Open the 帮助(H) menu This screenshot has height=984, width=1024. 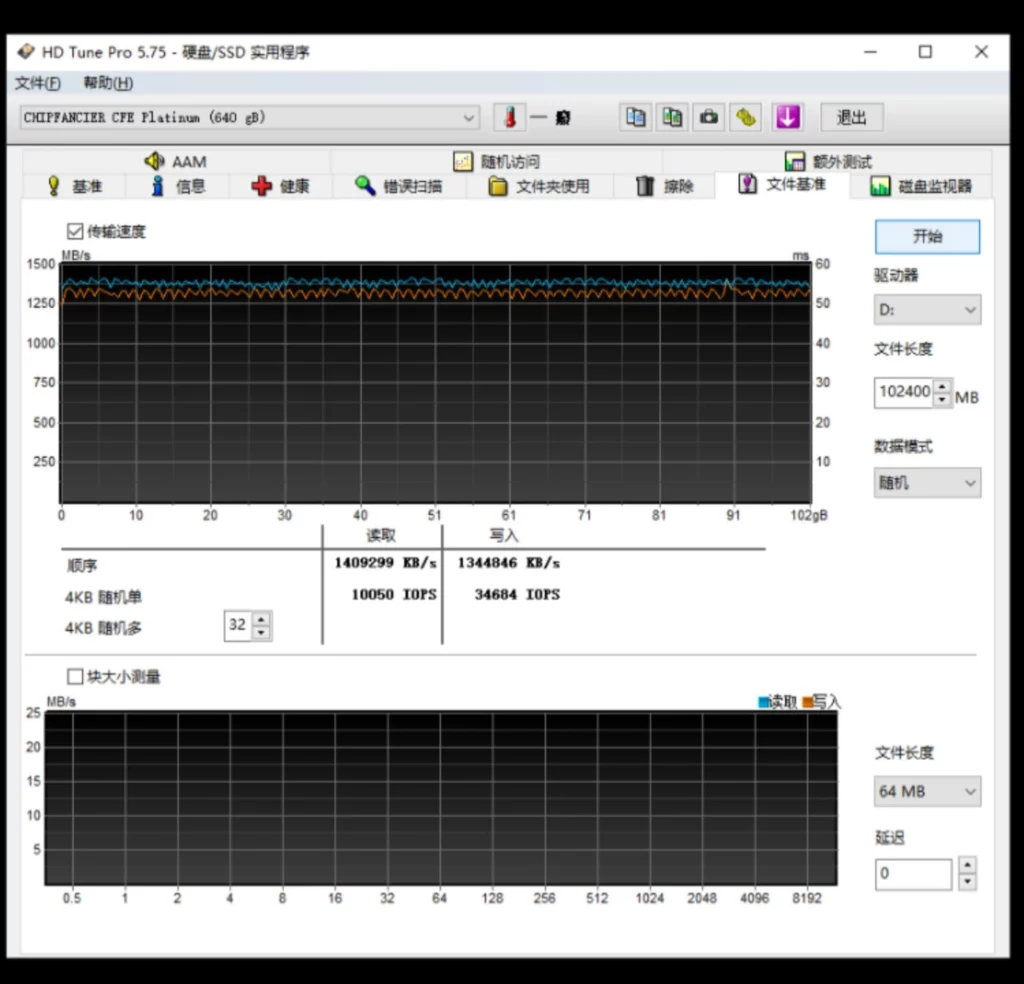click(x=108, y=83)
